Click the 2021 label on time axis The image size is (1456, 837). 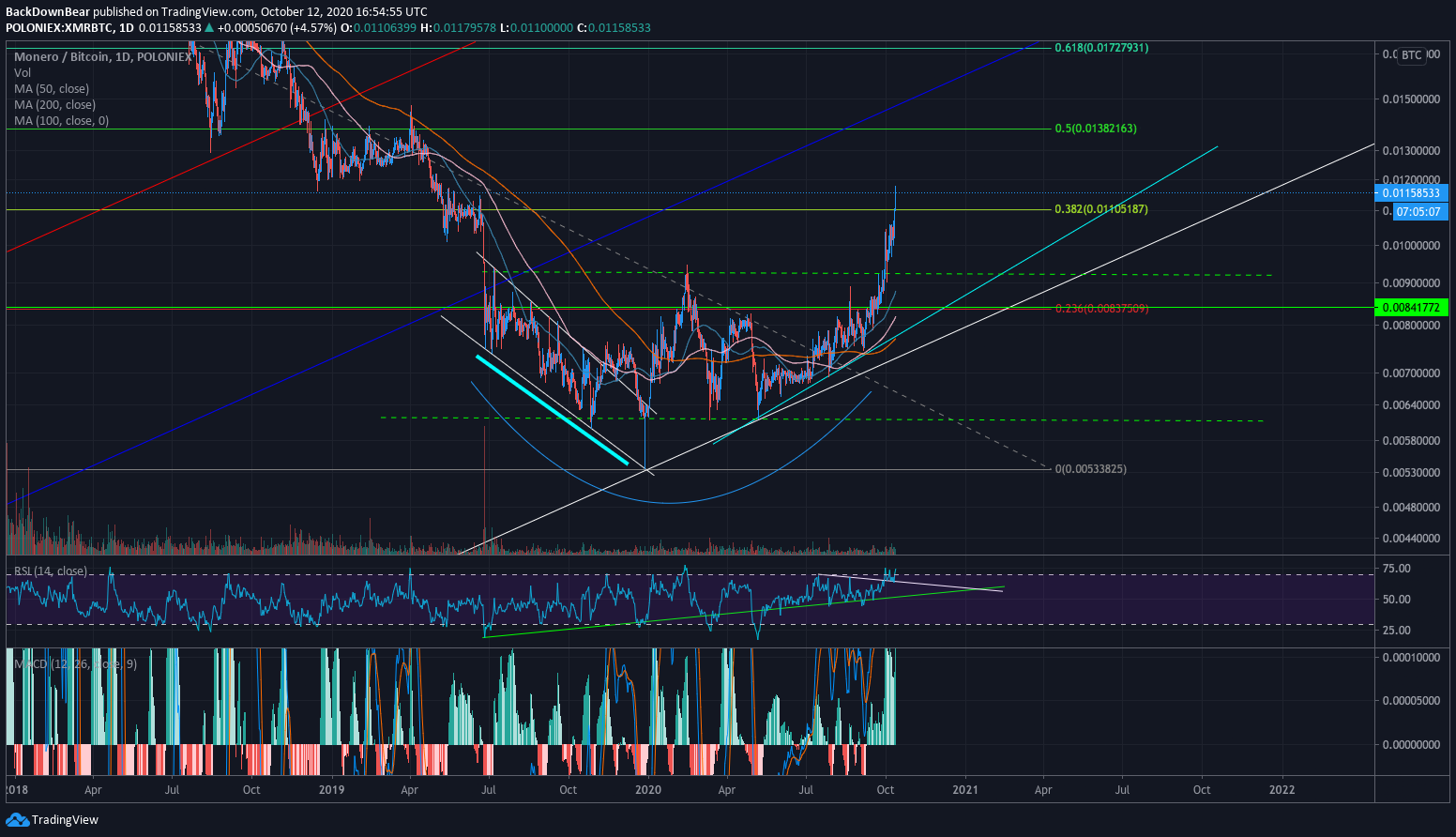click(965, 790)
